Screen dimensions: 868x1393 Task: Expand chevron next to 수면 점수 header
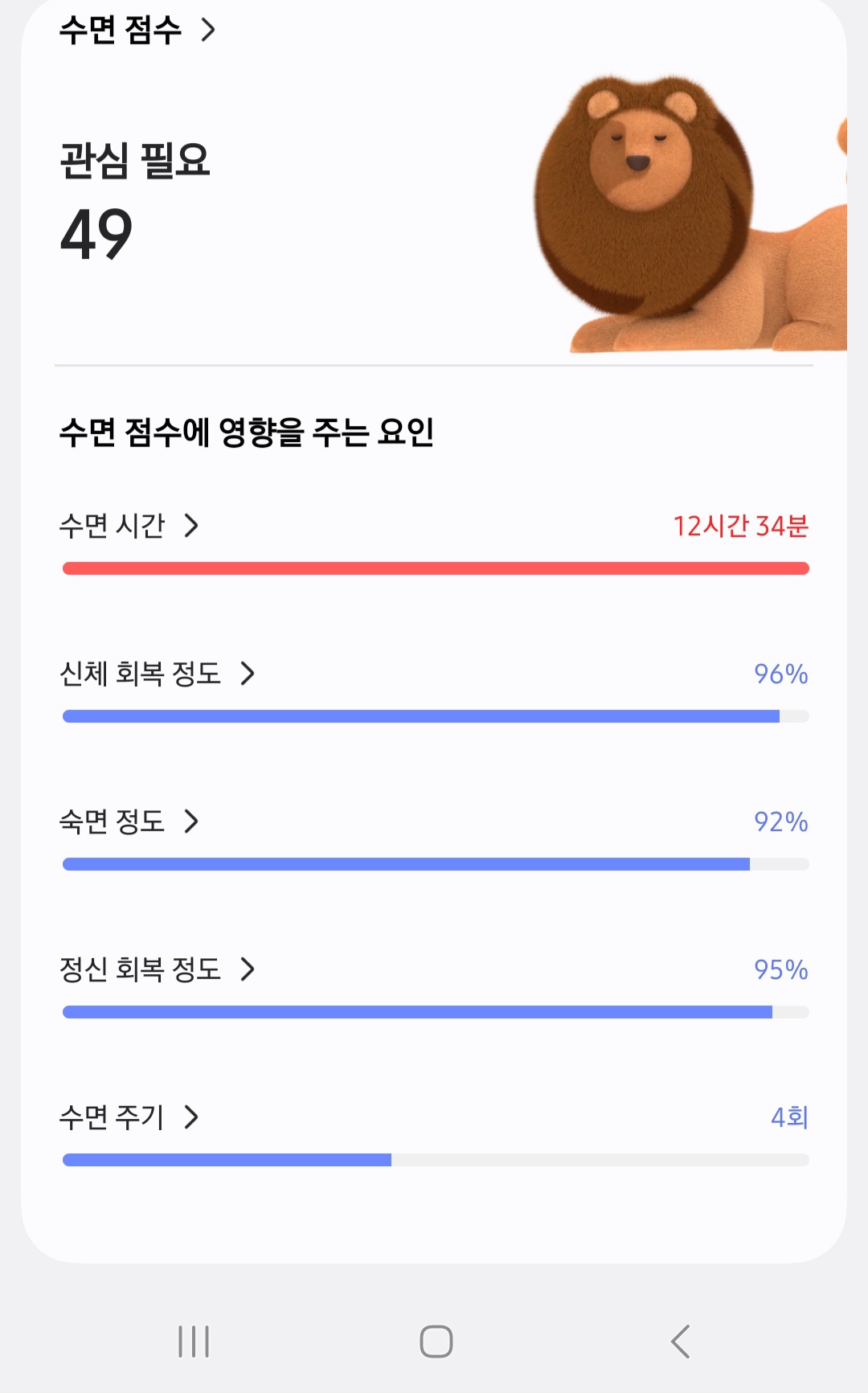coord(208,31)
